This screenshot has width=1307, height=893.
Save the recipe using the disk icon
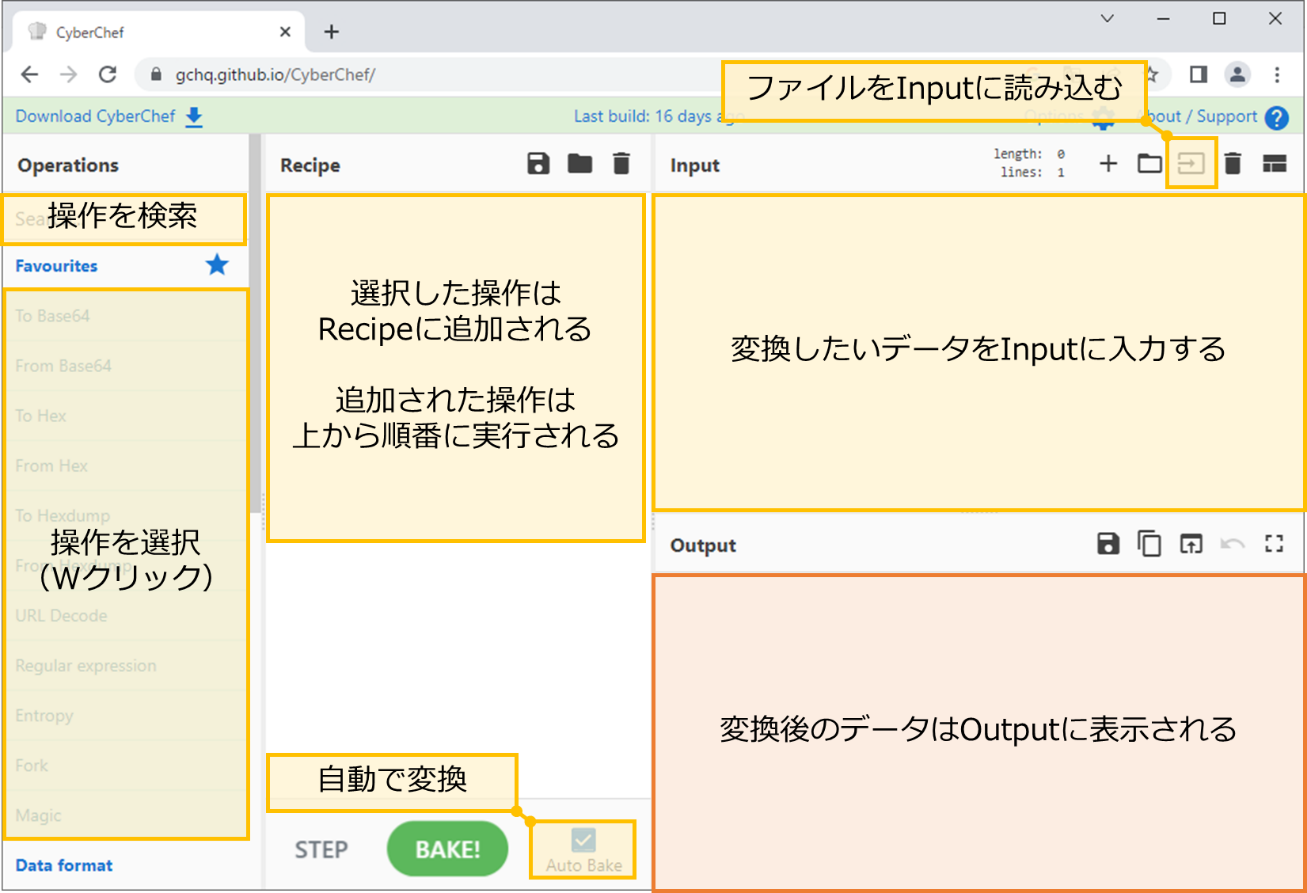(538, 164)
